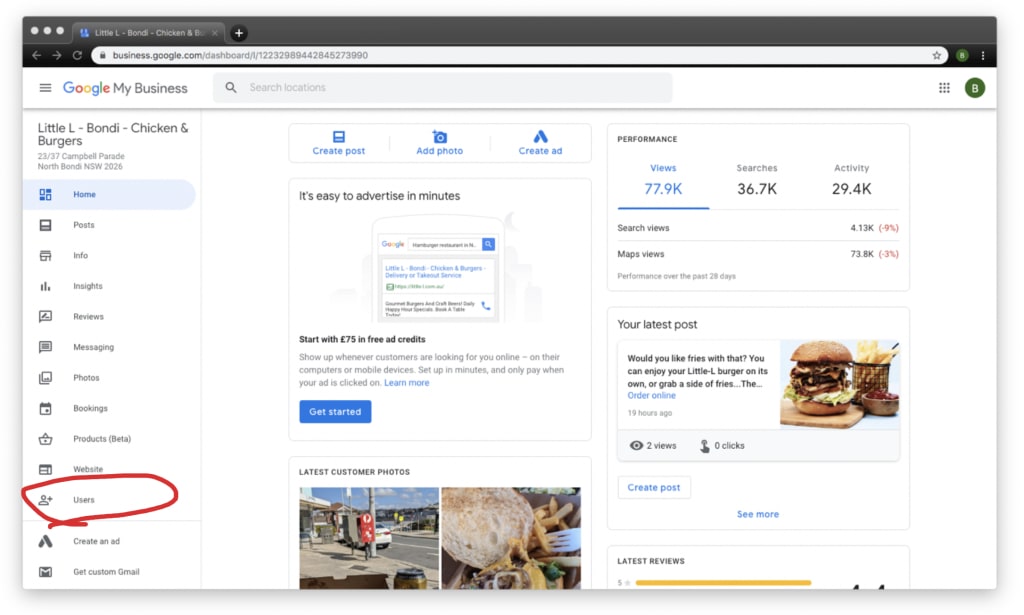1024x615 pixels.
Task: Open a new browser tab
Action: [239, 33]
